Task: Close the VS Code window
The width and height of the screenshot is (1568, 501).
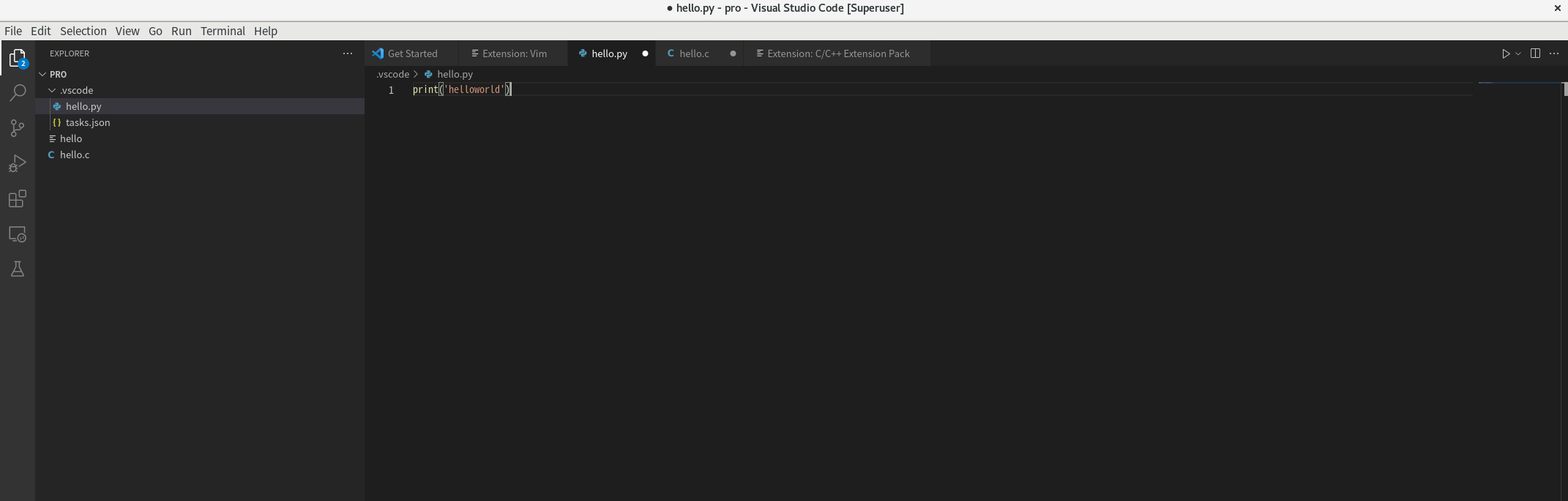Action: (1557, 8)
